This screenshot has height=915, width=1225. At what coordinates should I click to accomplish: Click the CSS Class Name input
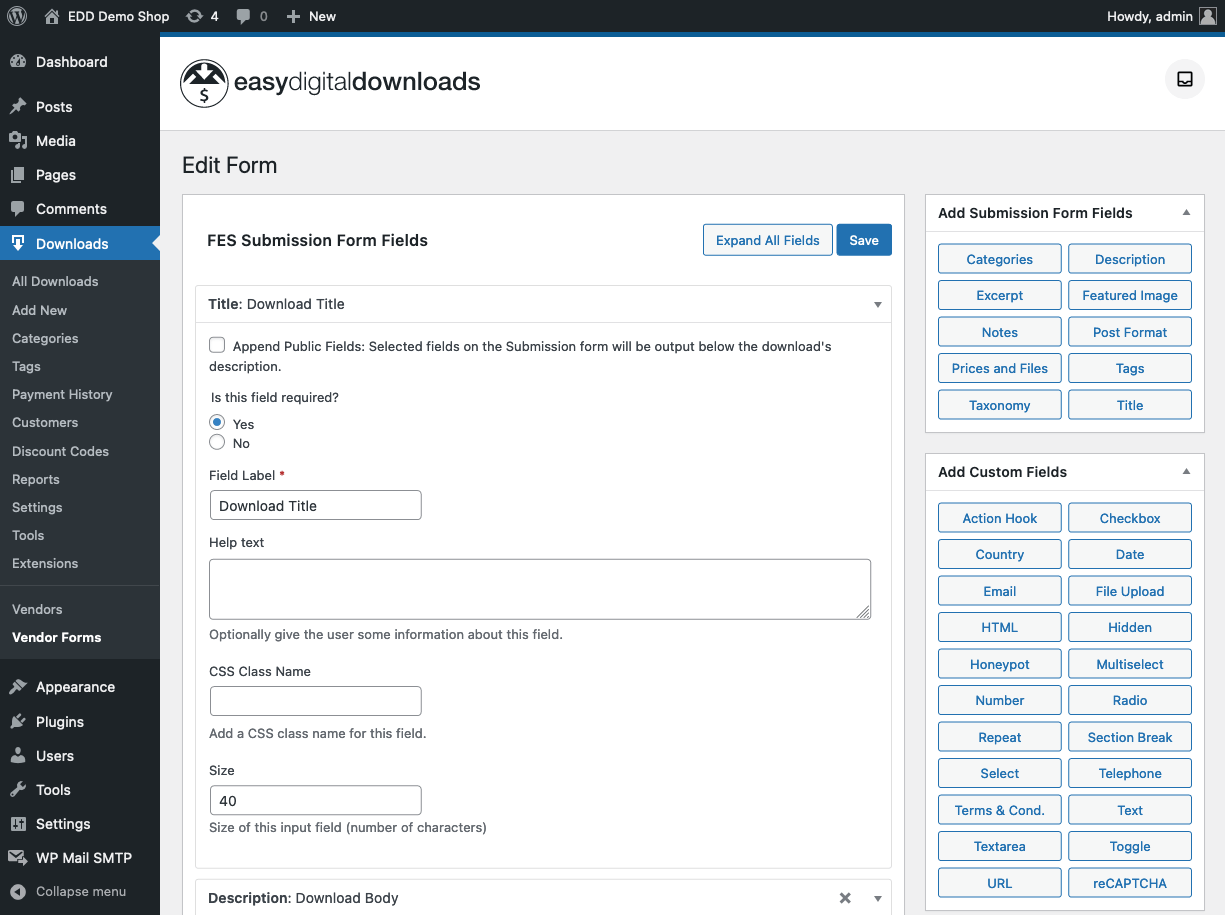316,701
